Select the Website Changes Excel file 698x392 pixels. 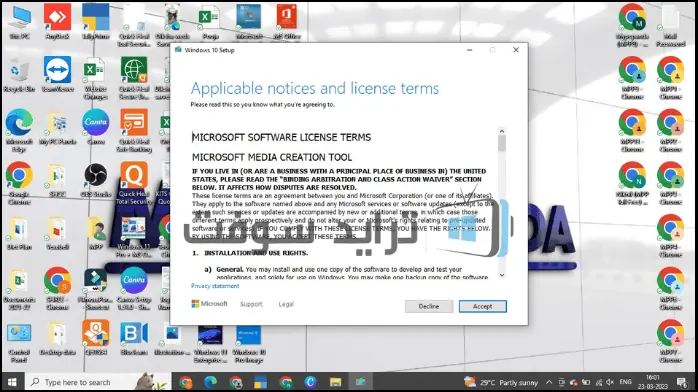(x=95, y=78)
